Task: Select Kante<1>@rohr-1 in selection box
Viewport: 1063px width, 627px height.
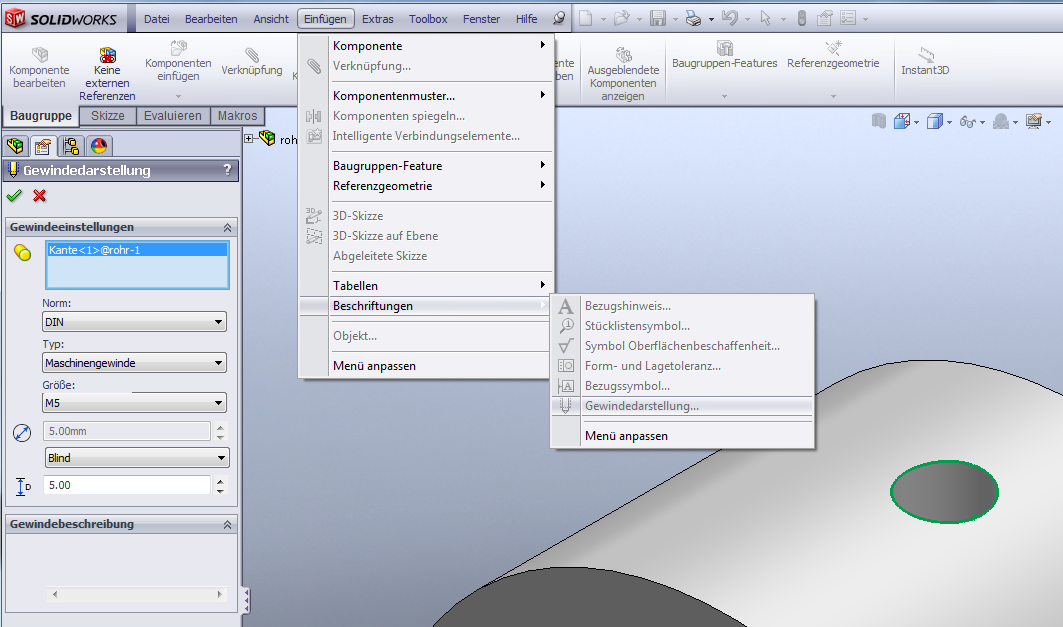Action: (x=95, y=250)
